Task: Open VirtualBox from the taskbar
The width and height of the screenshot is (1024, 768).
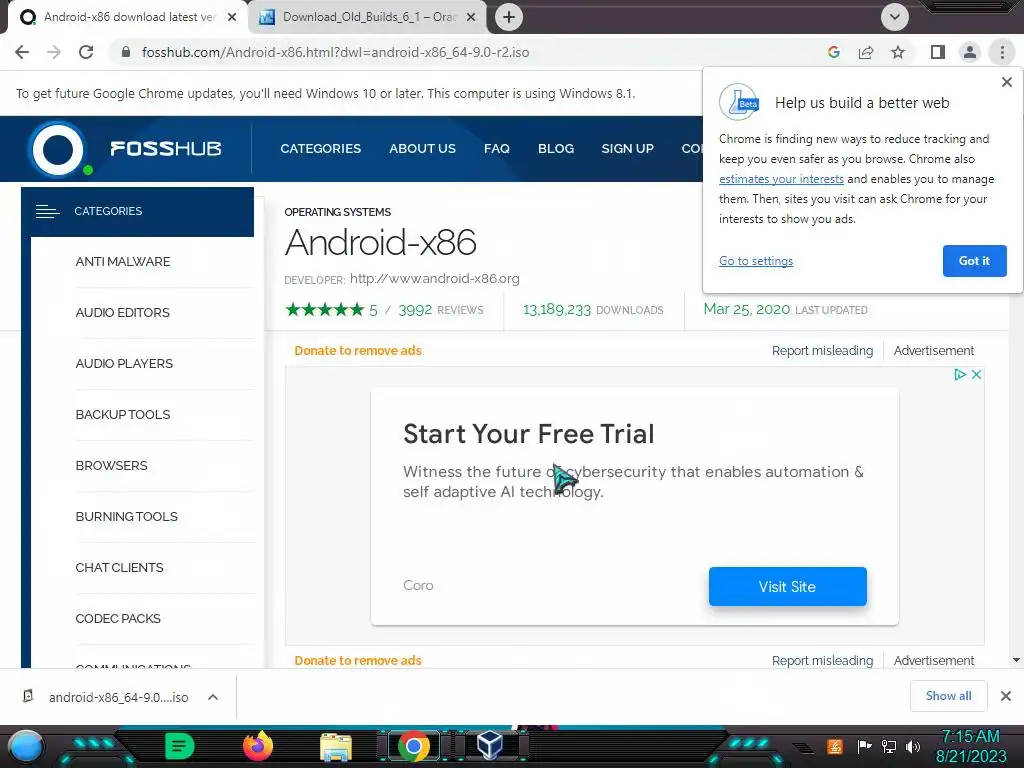Action: tap(490, 746)
